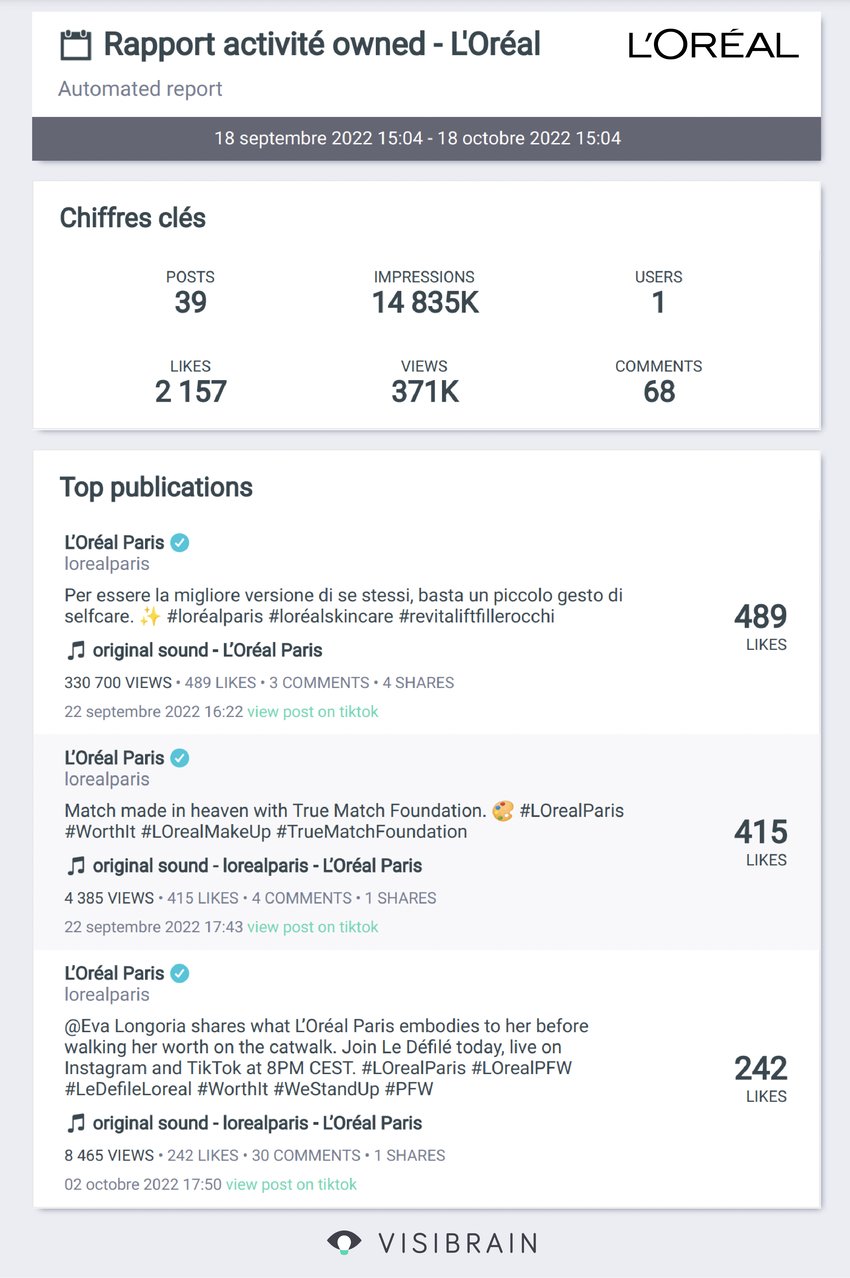This screenshot has height=1278, width=850.
Task: Click the IMPRESSIONS 14 835K figure
Action: [425, 292]
